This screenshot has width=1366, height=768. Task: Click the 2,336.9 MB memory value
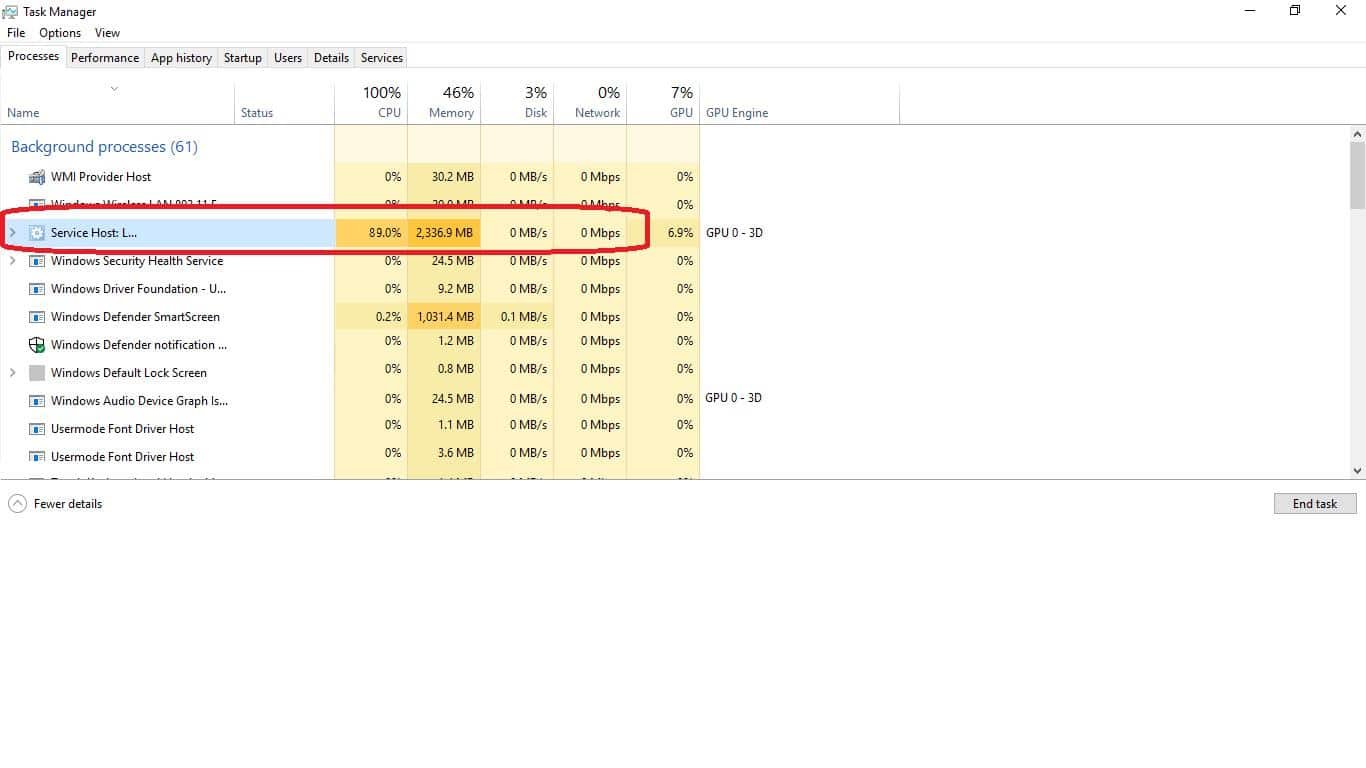(x=444, y=233)
